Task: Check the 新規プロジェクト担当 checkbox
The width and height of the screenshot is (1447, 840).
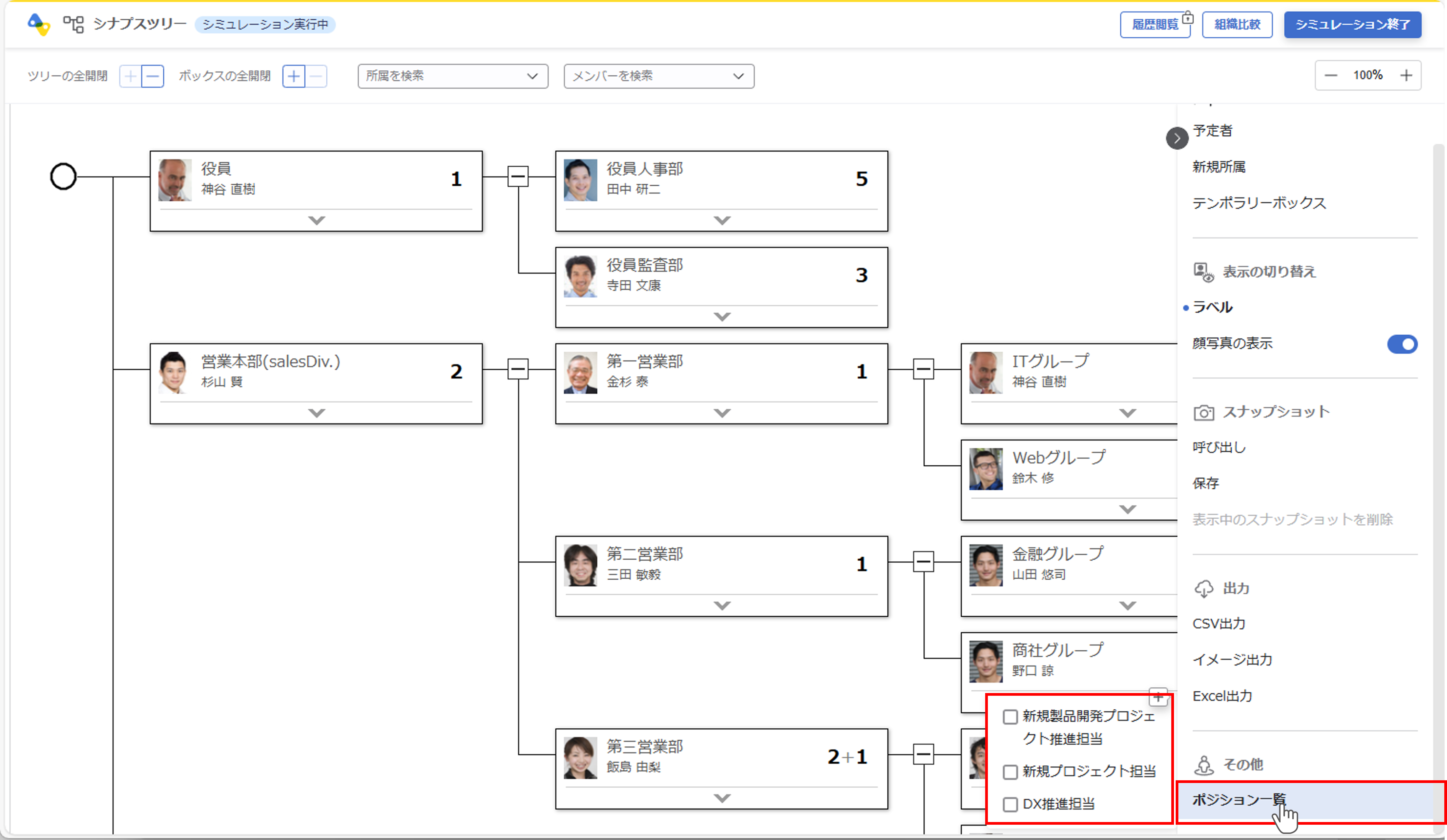Action: coord(1010,772)
